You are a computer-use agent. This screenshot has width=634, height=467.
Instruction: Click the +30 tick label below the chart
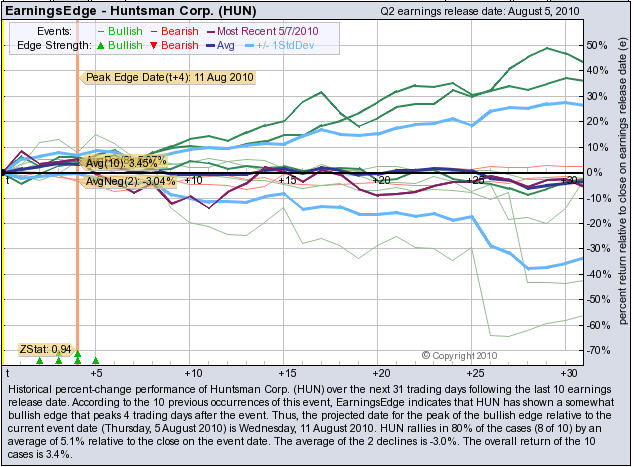tap(569, 373)
